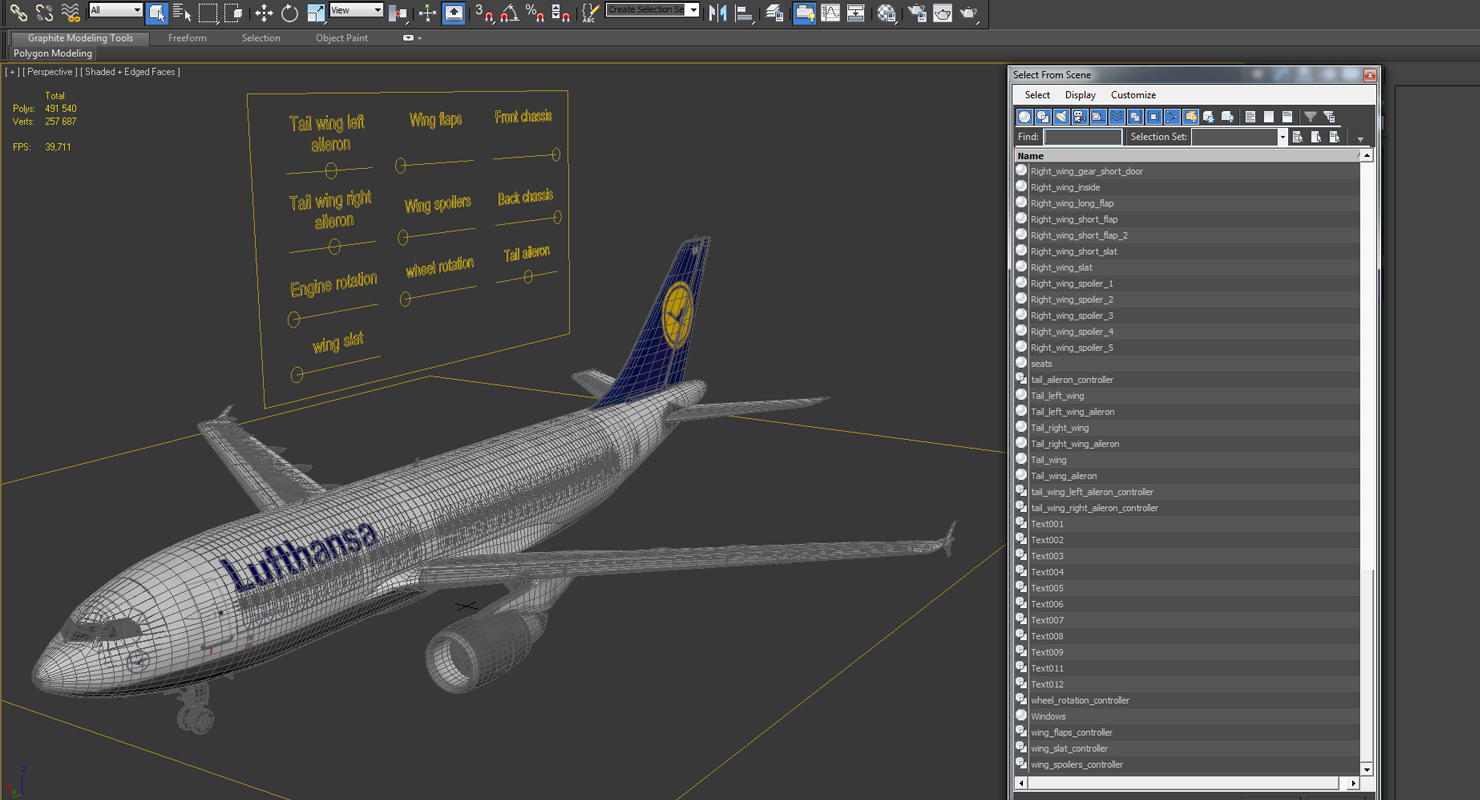Click the Tail wing left aileron slider handle
This screenshot has height=800, width=1480.
pos(331,171)
